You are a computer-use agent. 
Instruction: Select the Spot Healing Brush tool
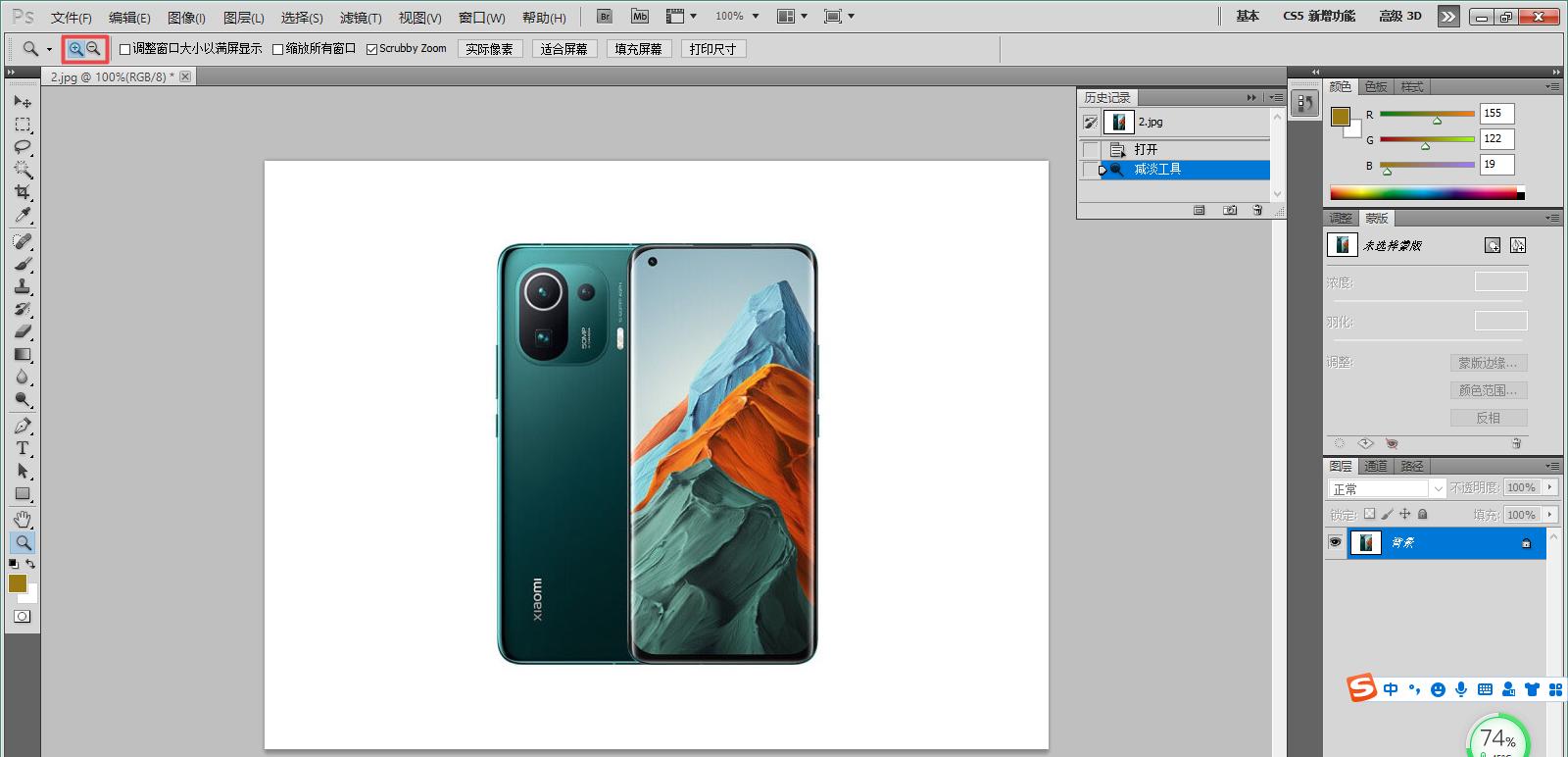coord(23,241)
